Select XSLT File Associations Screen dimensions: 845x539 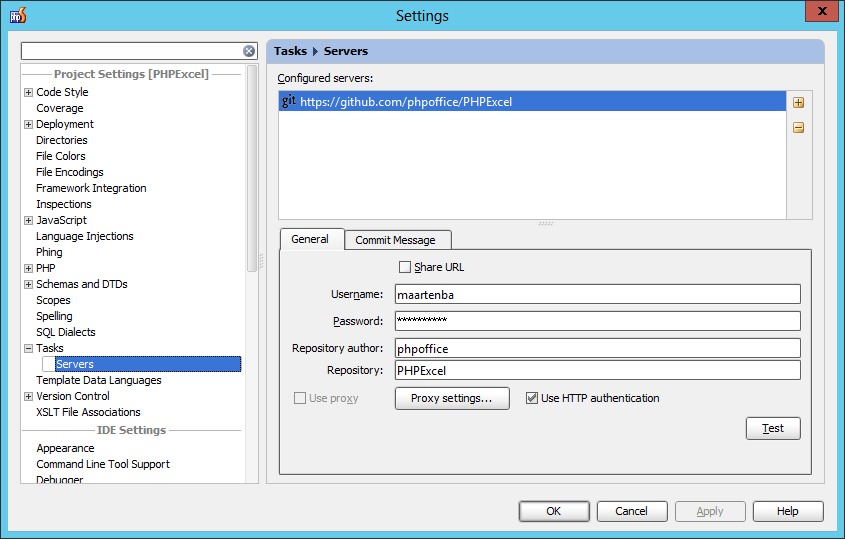pyautogui.click(x=88, y=412)
